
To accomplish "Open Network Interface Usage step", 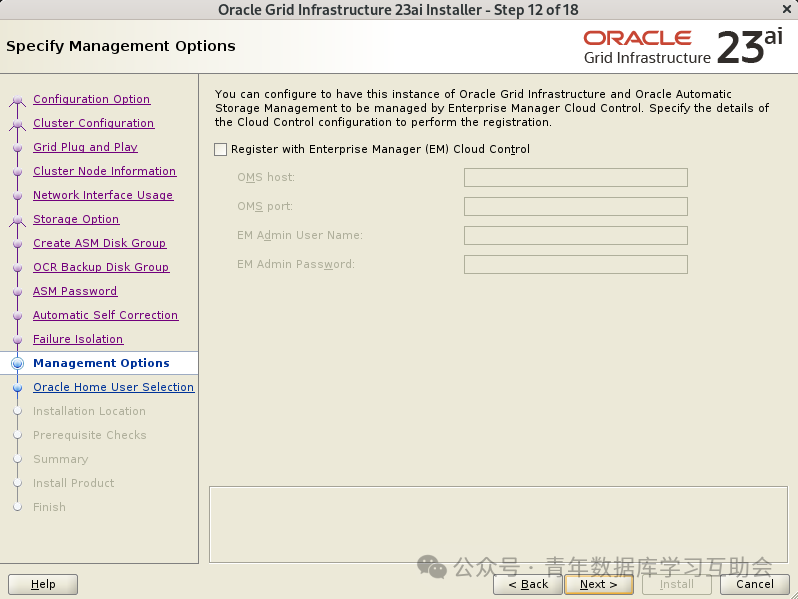I will pos(103,195).
